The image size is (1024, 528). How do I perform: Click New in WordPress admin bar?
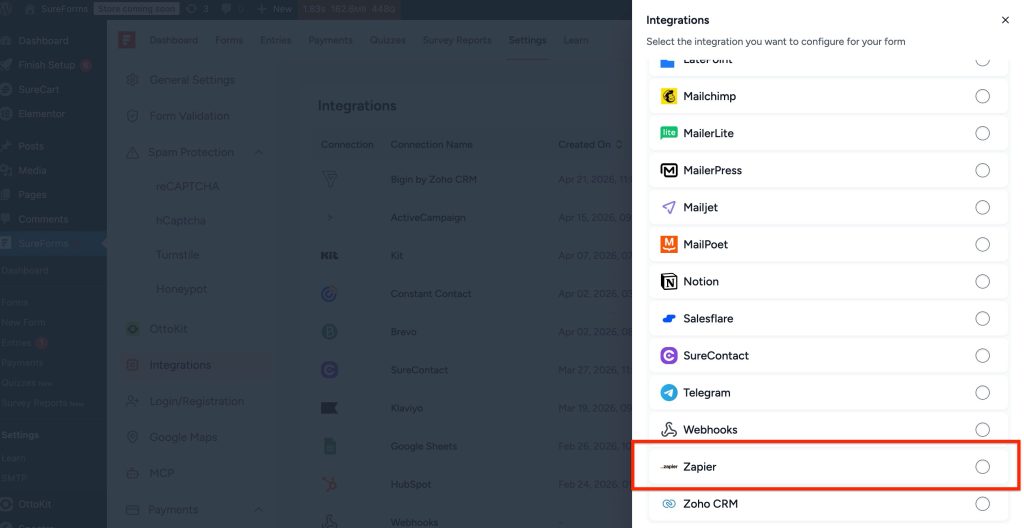click(274, 9)
